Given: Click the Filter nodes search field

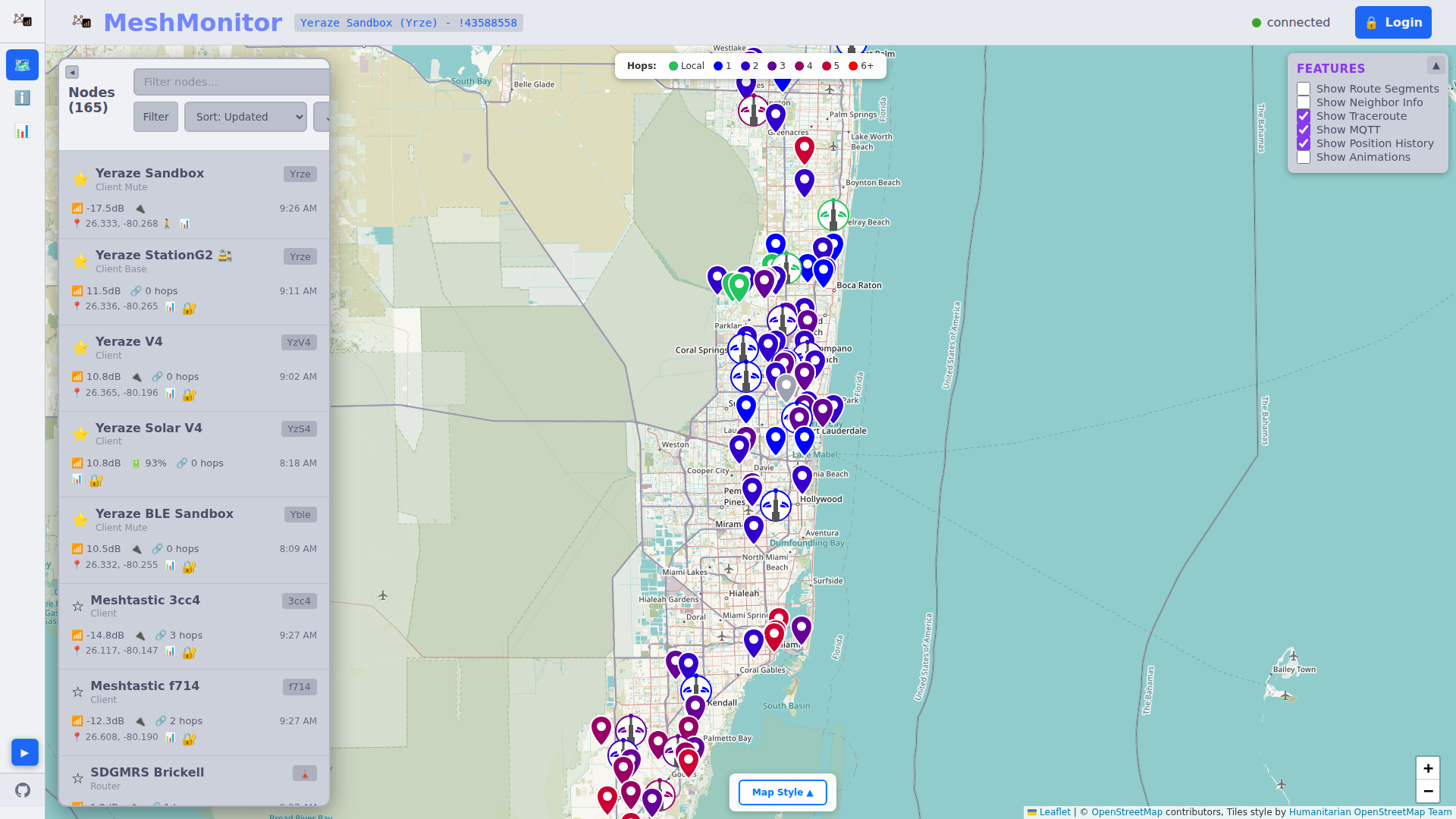Looking at the screenshot, I should tap(231, 82).
